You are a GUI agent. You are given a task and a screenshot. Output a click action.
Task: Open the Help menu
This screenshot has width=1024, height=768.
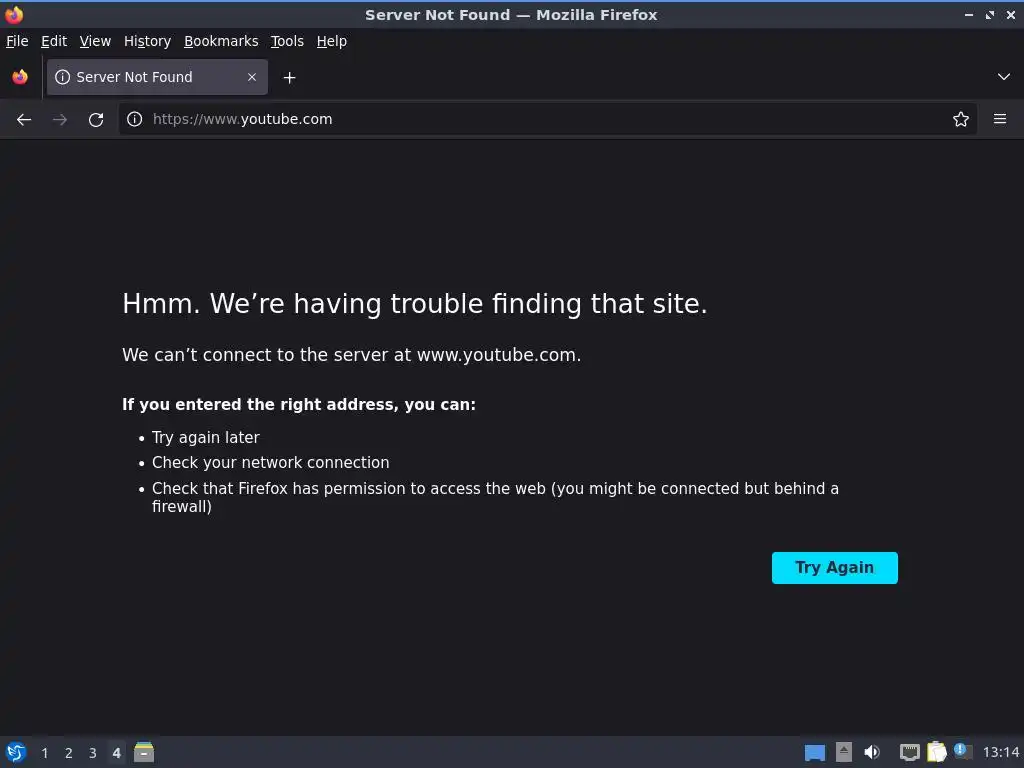332,41
